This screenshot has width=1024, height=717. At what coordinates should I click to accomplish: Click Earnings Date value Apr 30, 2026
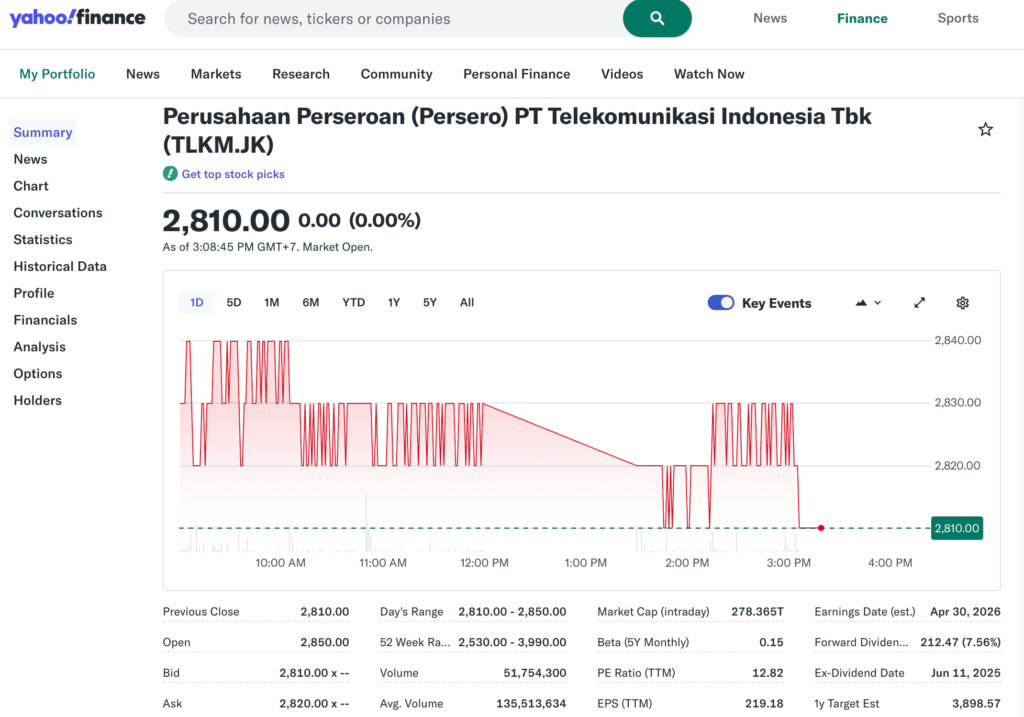[965, 611]
